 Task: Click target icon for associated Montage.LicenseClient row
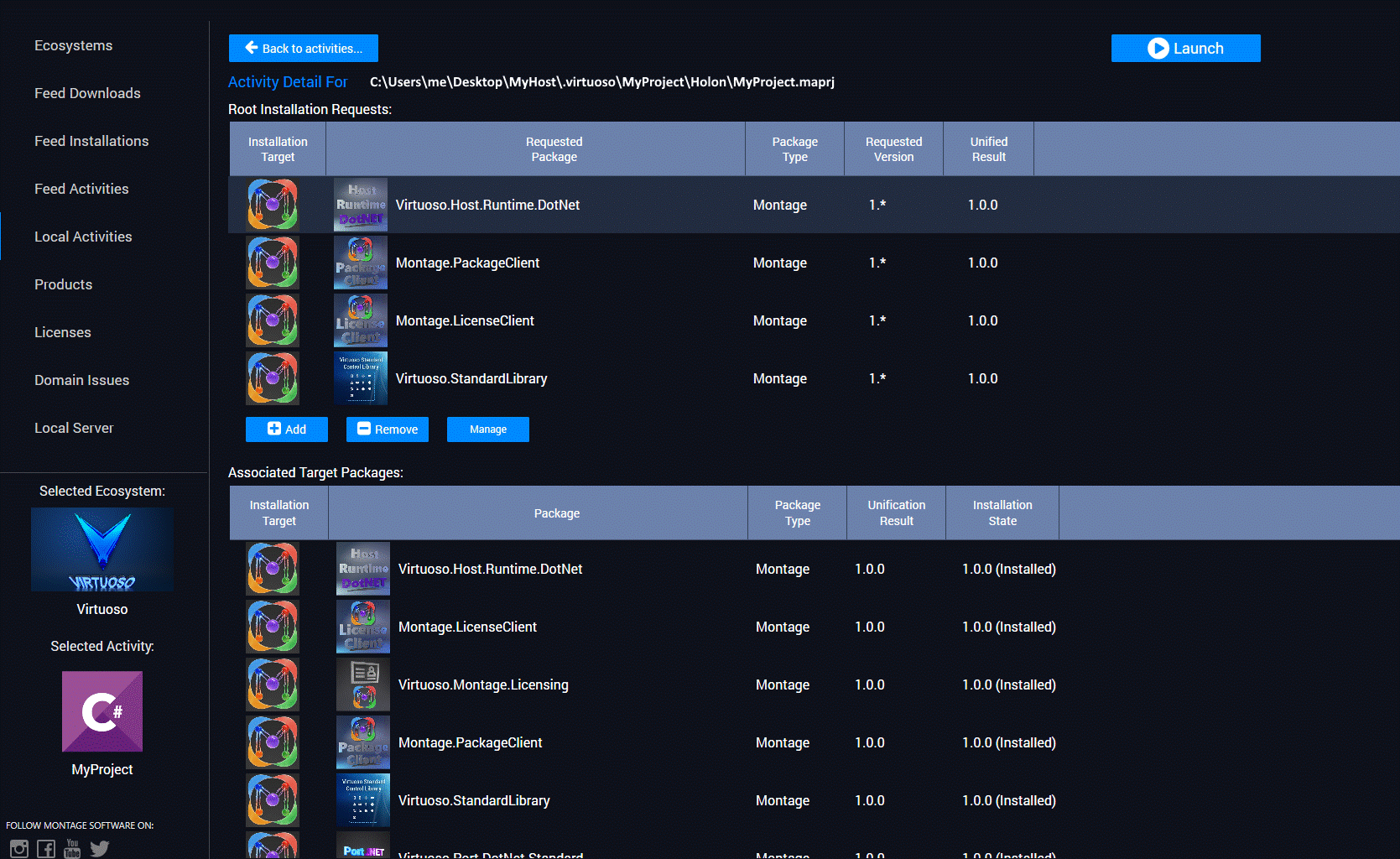point(273,627)
